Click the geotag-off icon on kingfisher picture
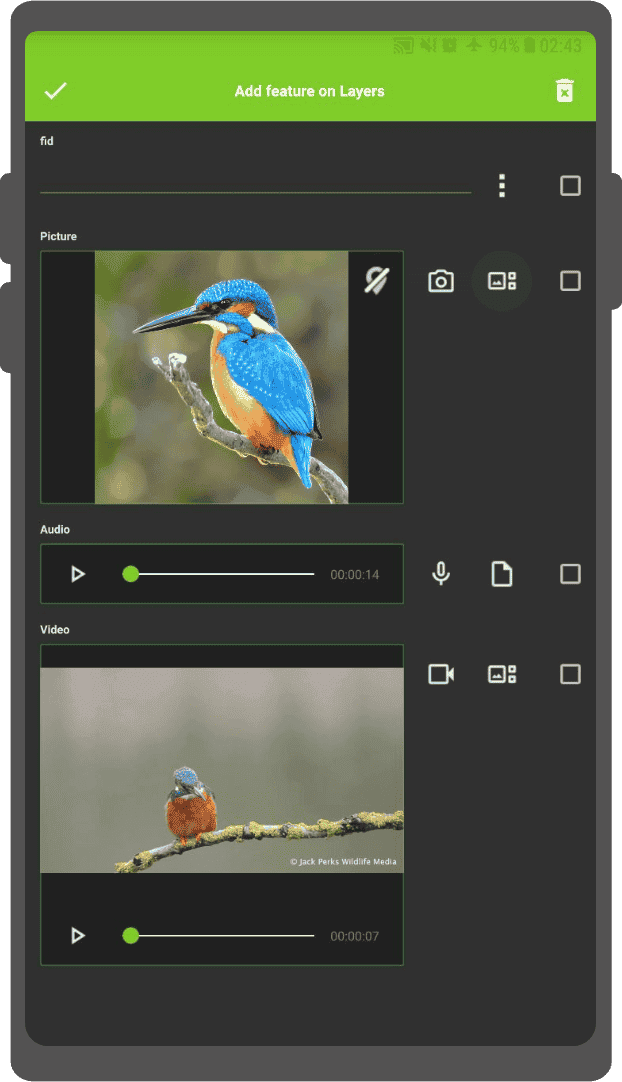 point(376,281)
